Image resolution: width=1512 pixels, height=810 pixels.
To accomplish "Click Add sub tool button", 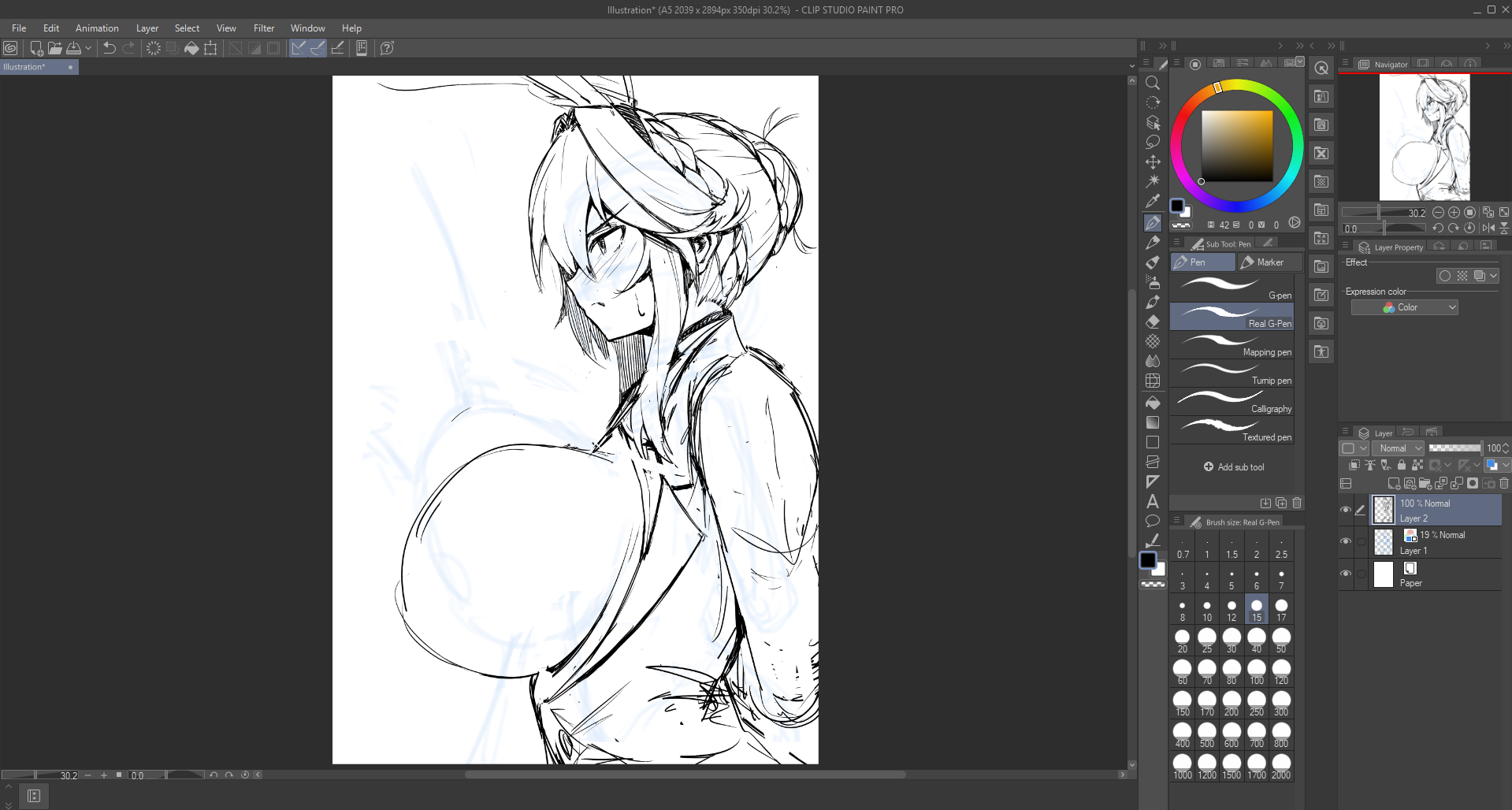I will point(1234,467).
